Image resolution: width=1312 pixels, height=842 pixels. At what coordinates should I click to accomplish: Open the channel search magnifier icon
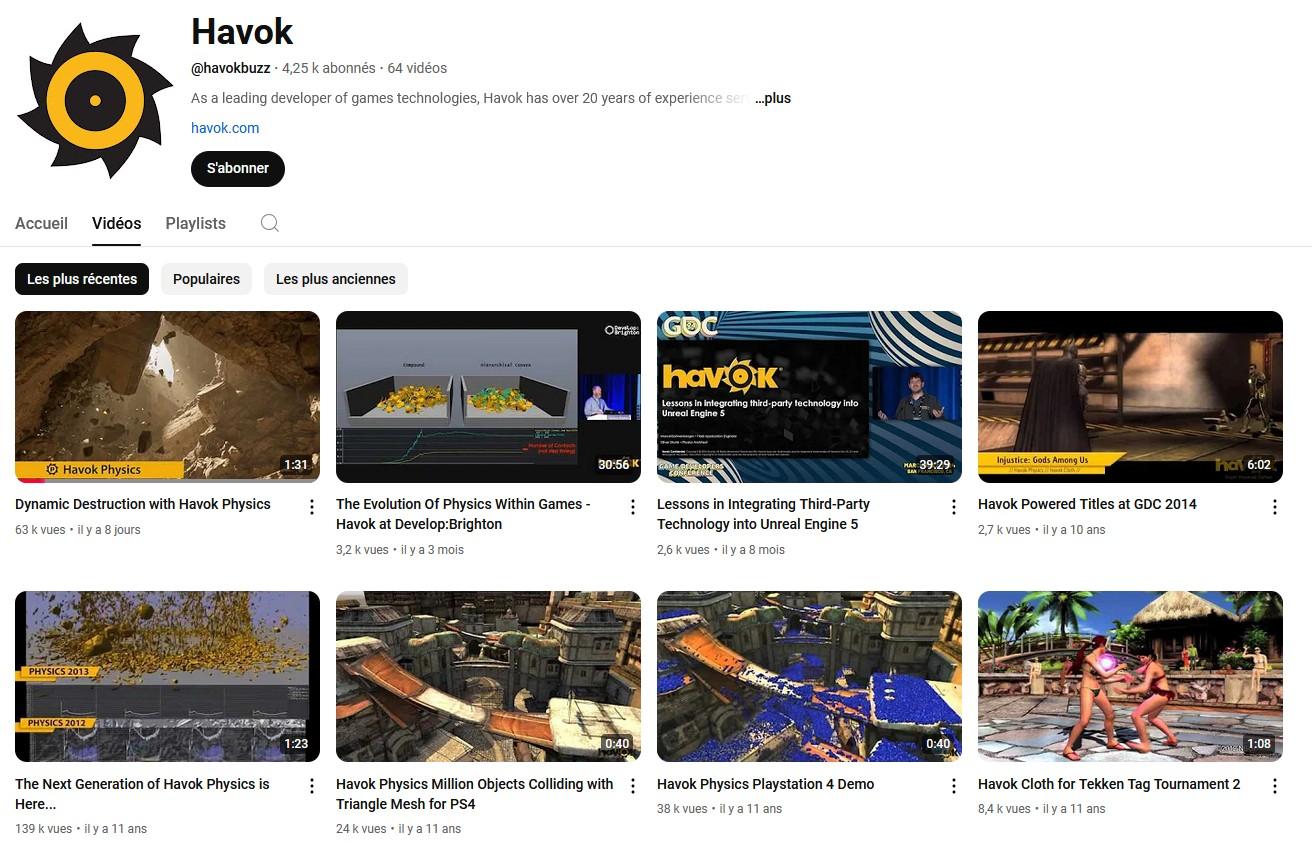(269, 223)
